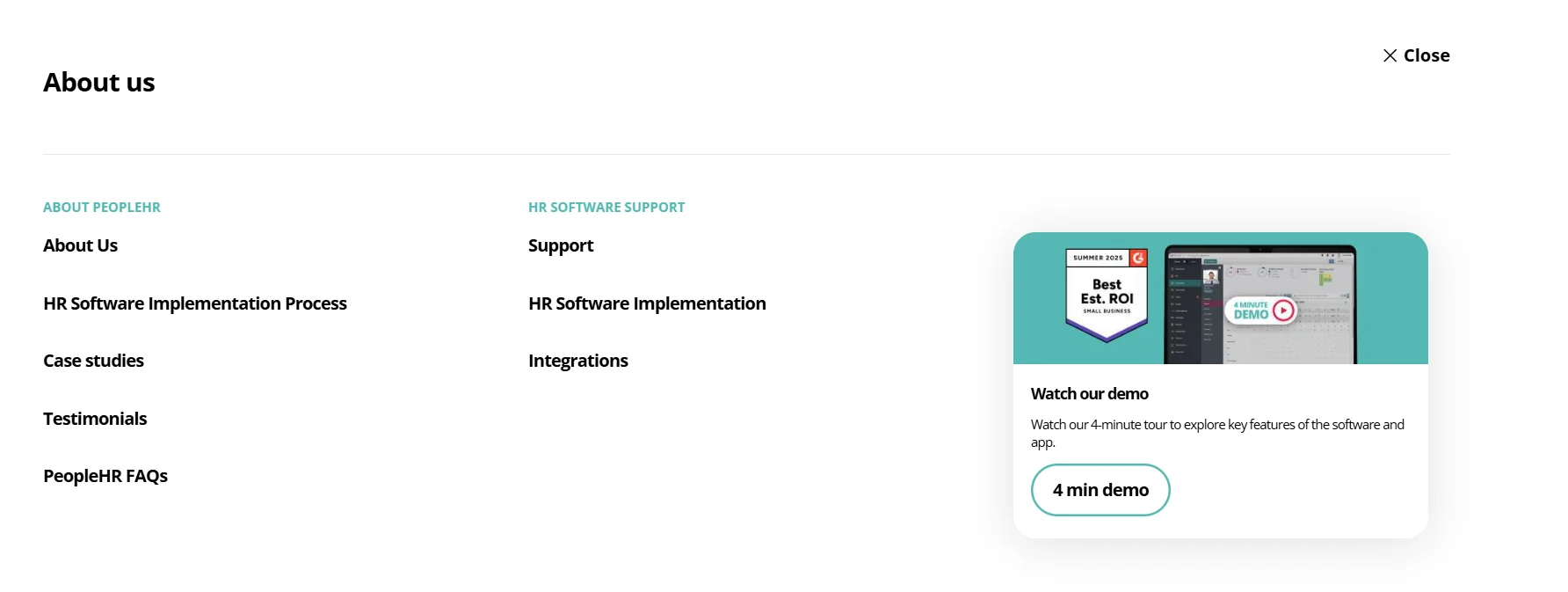Click the Best Est. ROI badge
This screenshot has width=1568, height=592.
pyautogui.click(x=1107, y=295)
